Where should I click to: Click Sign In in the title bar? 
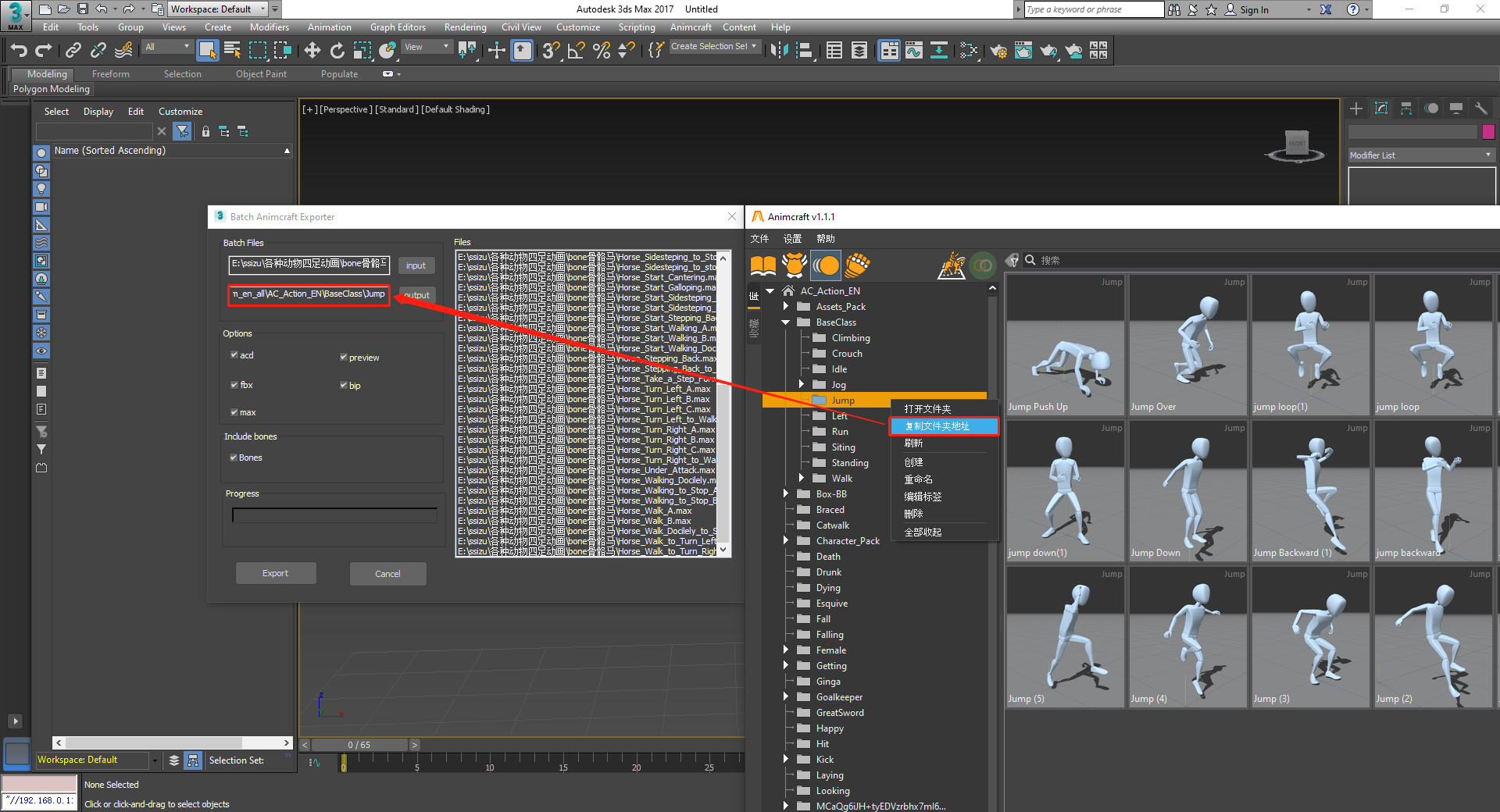[x=1248, y=9]
